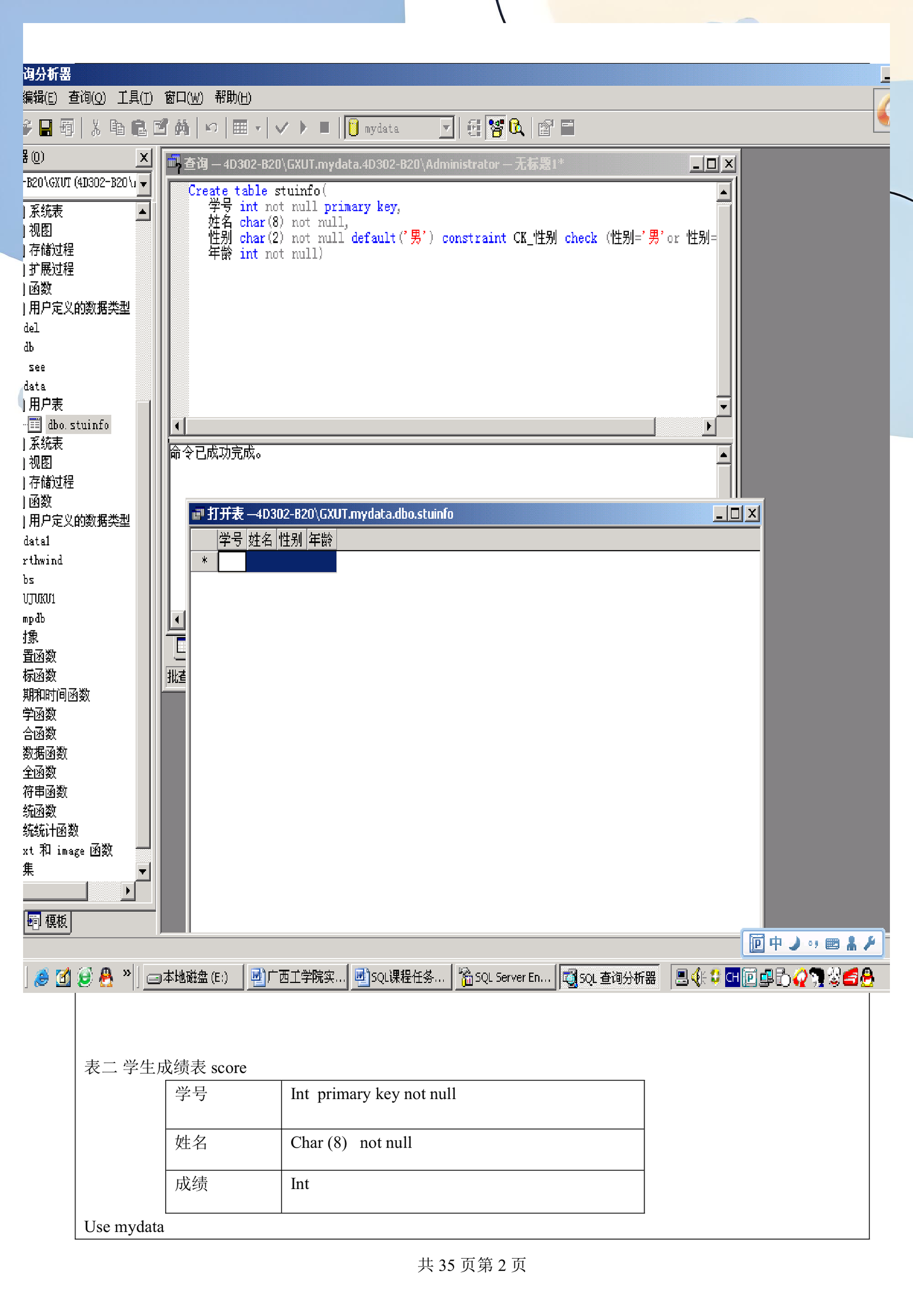
Task: Click the volume speaker tray icon
Action: (x=698, y=977)
